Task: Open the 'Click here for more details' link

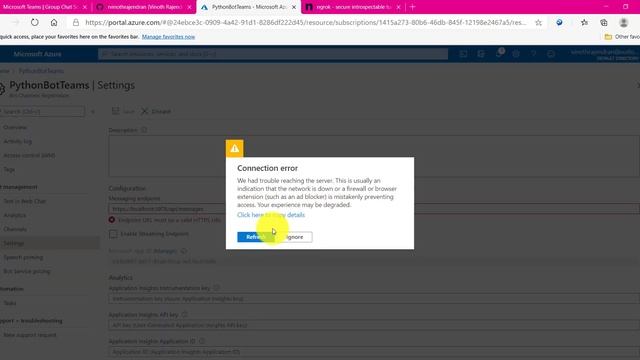Action: coord(271,215)
